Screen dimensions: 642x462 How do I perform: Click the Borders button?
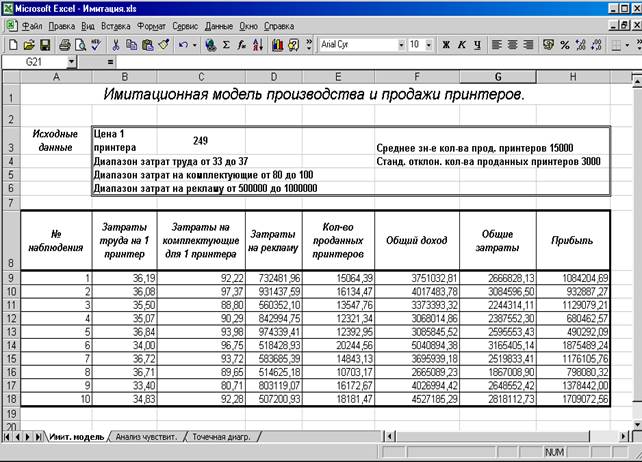[616, 45]
